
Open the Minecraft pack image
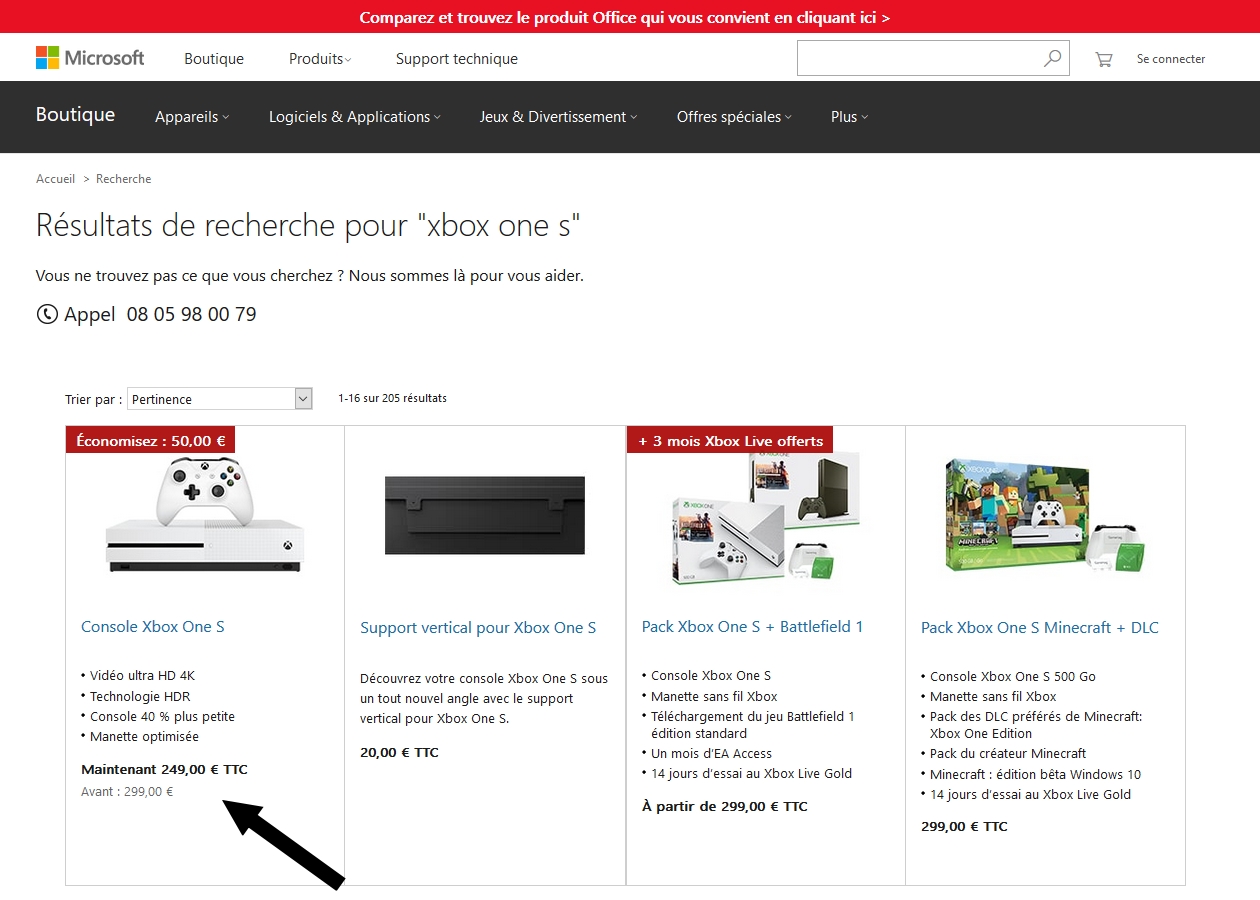(x=1045, y=517)
